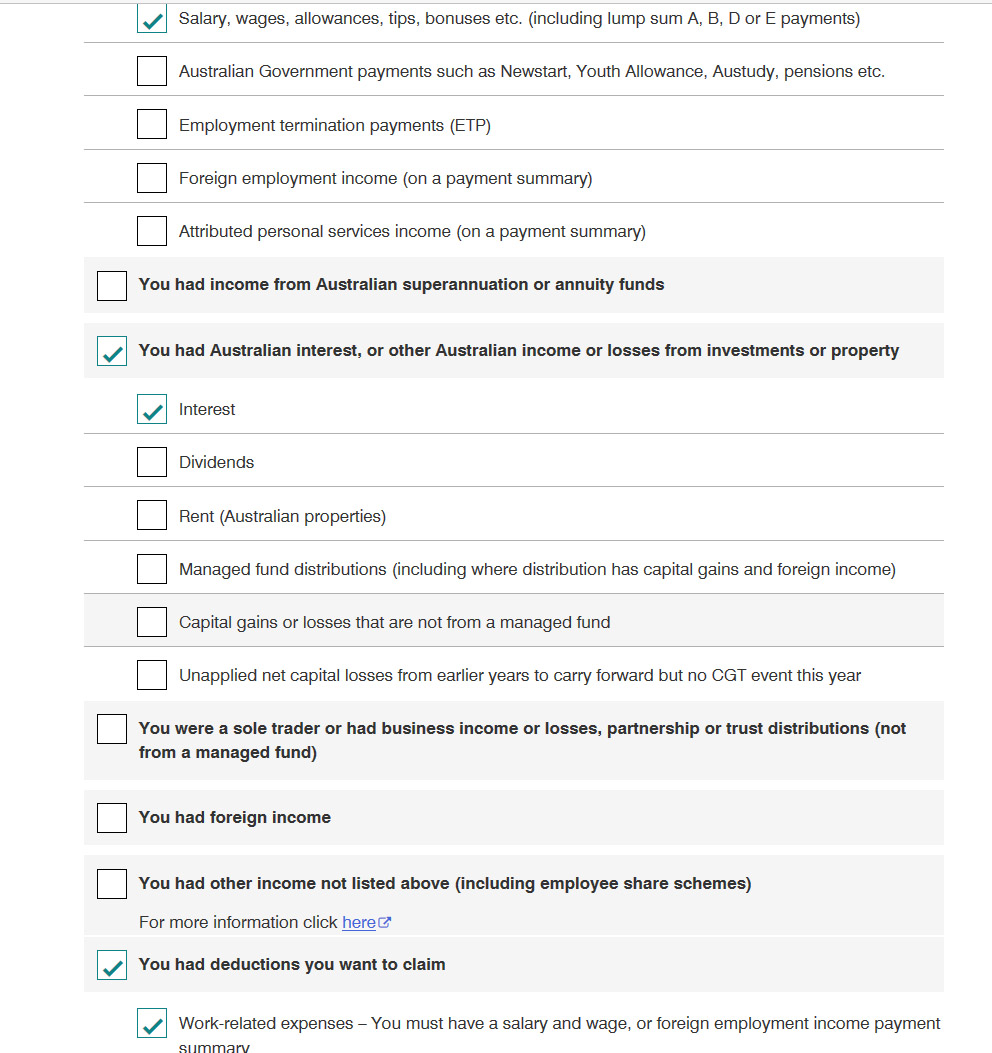This screenshot has height=1053, width=992.
Task: Tick Attributed personal services income
Action: pyautogui.click(x=152, y=231)
